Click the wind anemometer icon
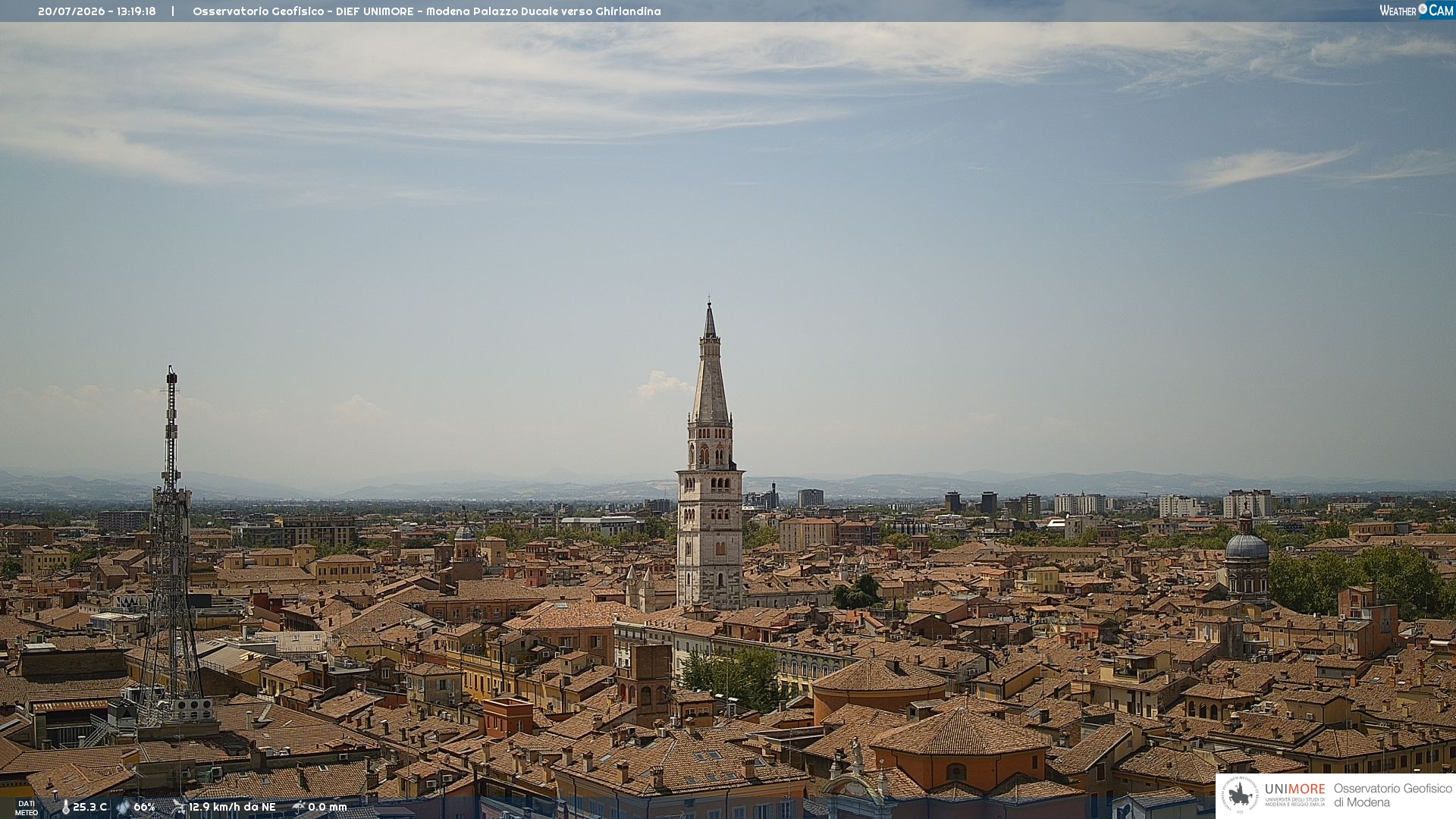1456x819 pixels. [178, 807]
